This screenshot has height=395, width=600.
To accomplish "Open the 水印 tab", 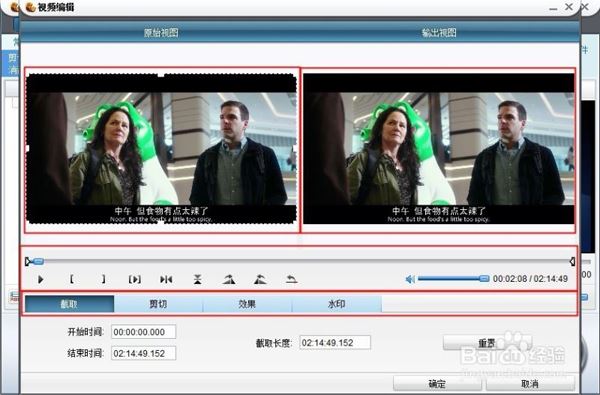I will click(x=337, y=304).
